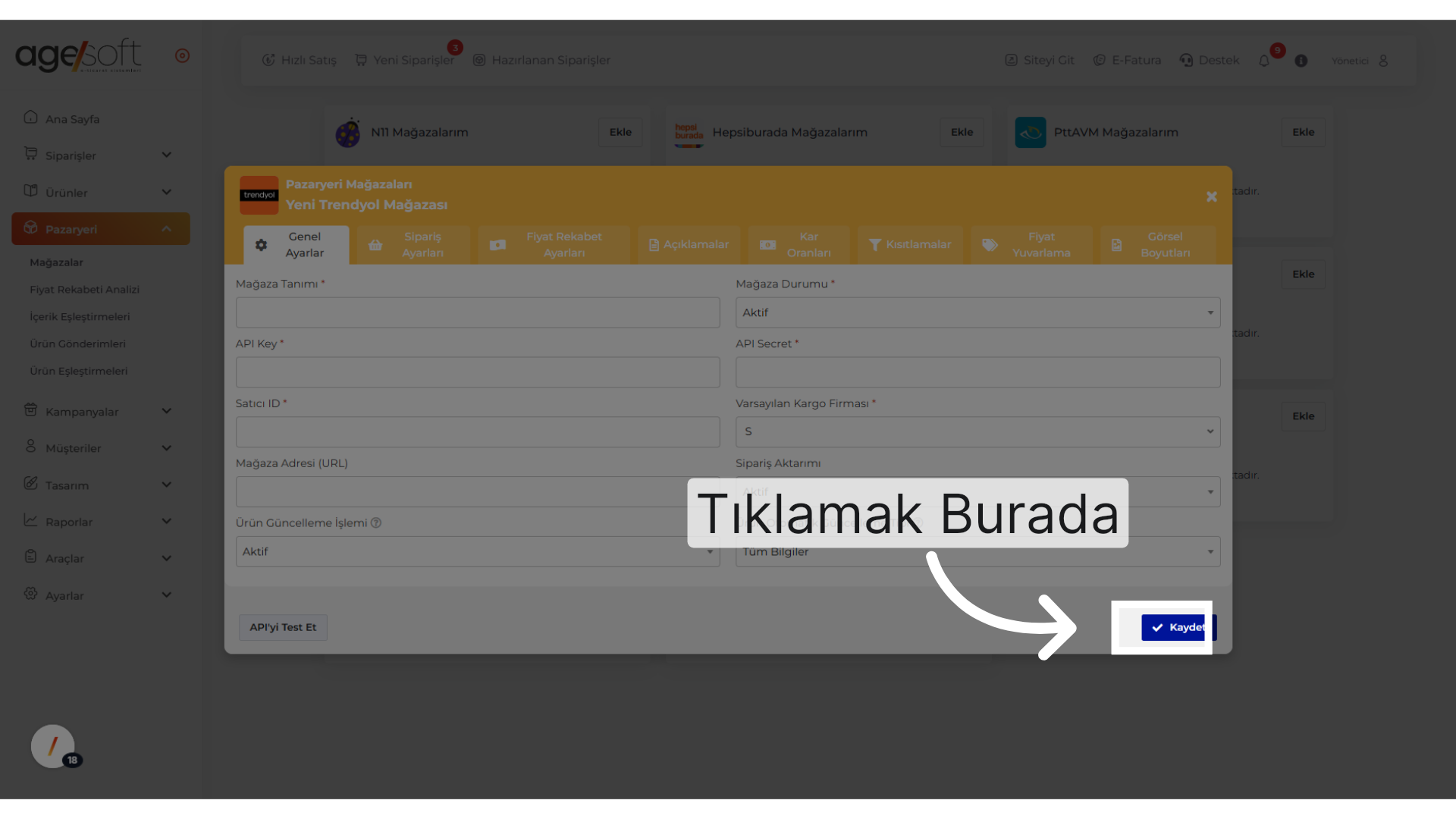The image size is (1456, 819).
Task: Open Ürün Eşleştirmeleri submenu item
Action: (x=79, y=371)
